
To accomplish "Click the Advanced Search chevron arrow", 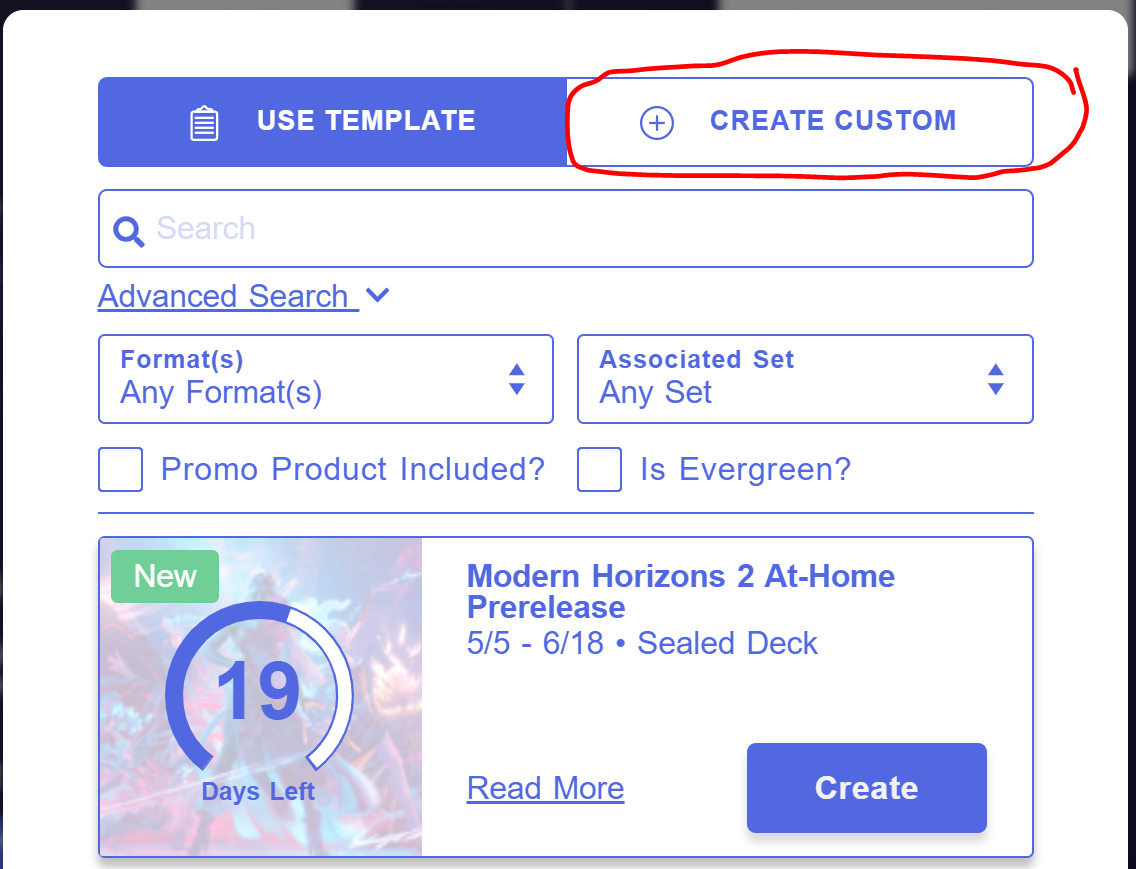I will (x=377, y=294).
